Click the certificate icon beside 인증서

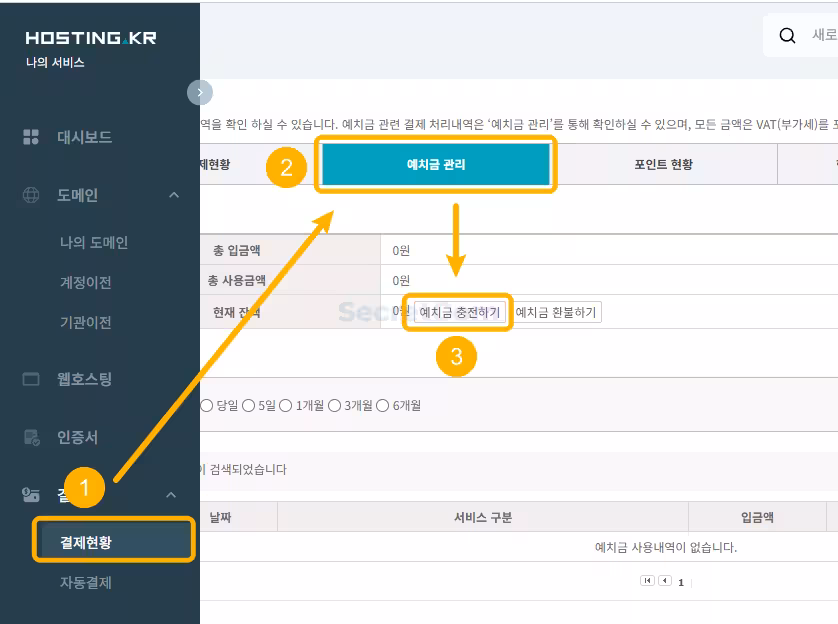pos(32,437)
